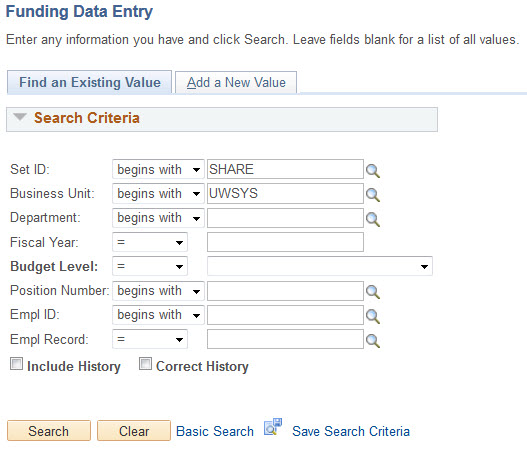
Task: Open Empl Record operator dropdown
Action: (150, 339)
